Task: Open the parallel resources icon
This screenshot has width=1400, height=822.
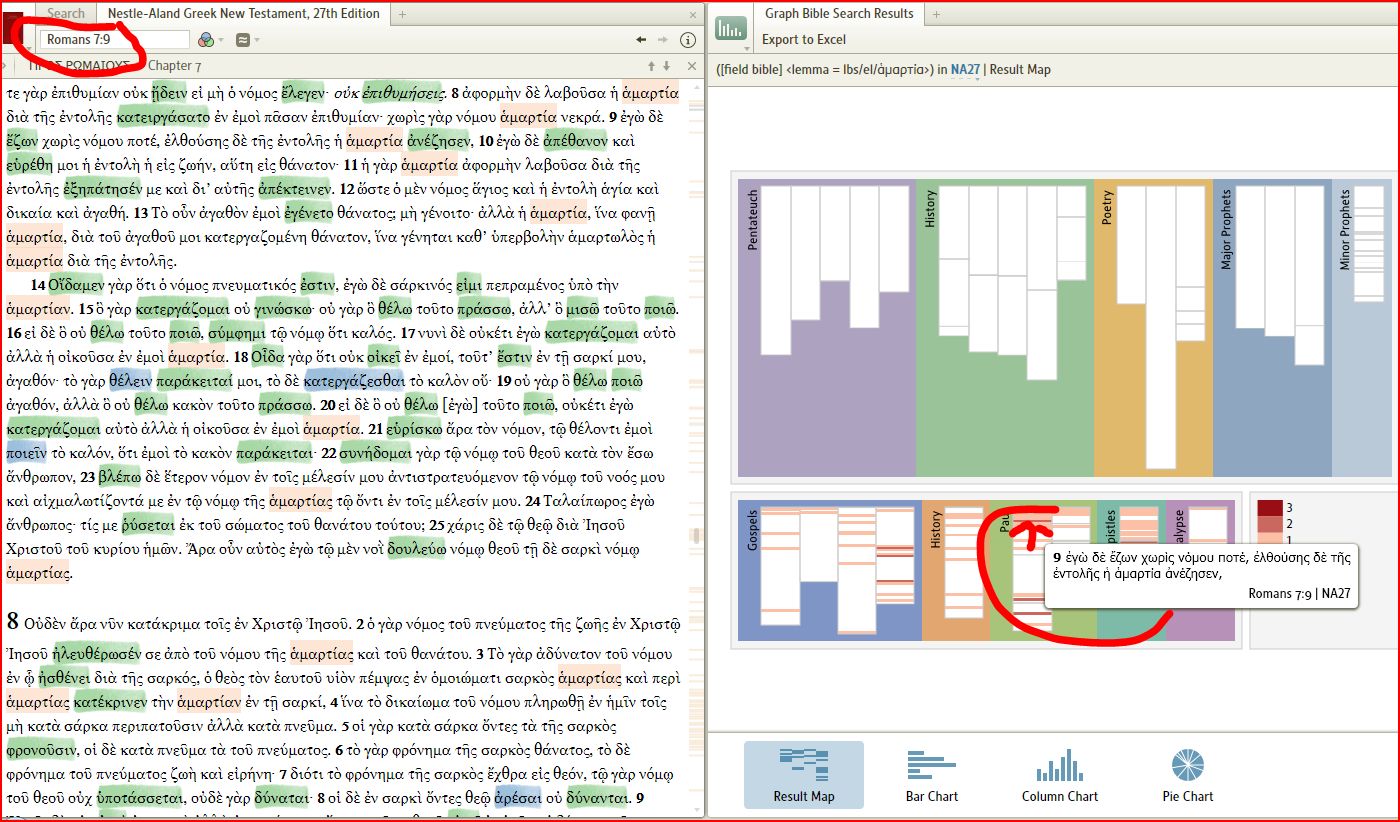Action: (242, 40)
